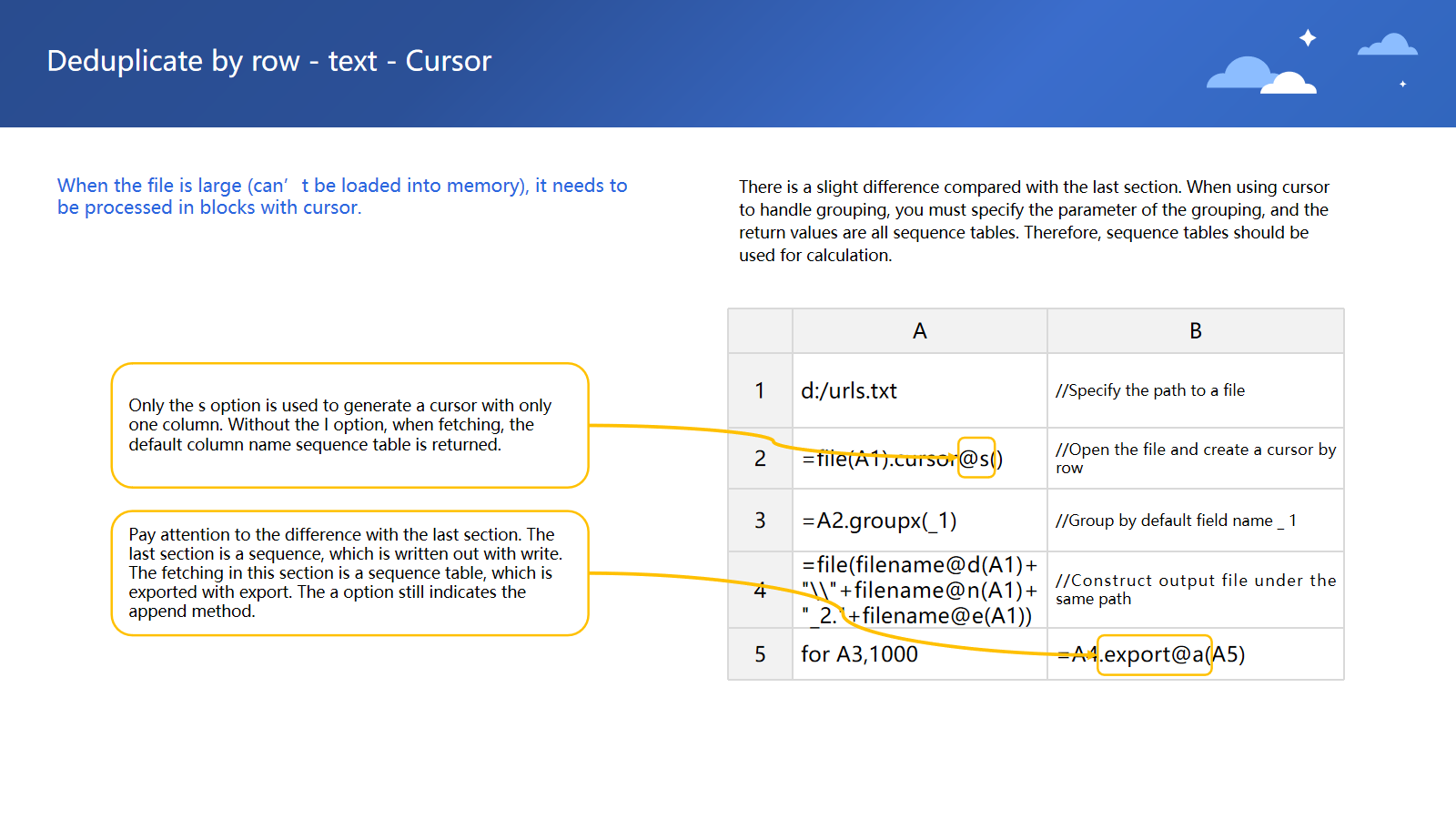1456x819 pixels.
Task: Click the small cloud at top right
Action: pyautogui.click(x=1387, y=45)
